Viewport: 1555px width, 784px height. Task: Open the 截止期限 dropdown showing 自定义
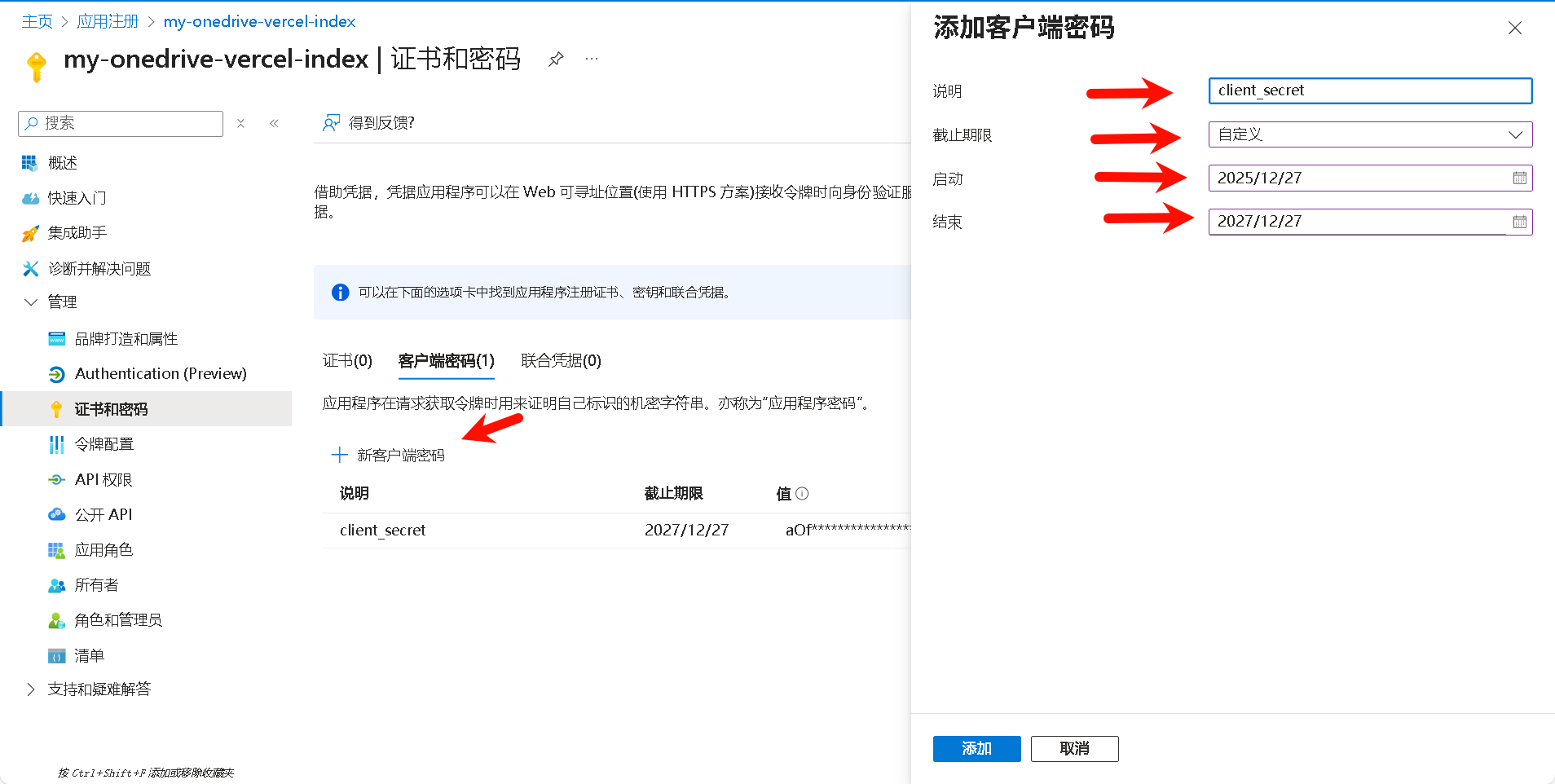tap(1369, 134)
